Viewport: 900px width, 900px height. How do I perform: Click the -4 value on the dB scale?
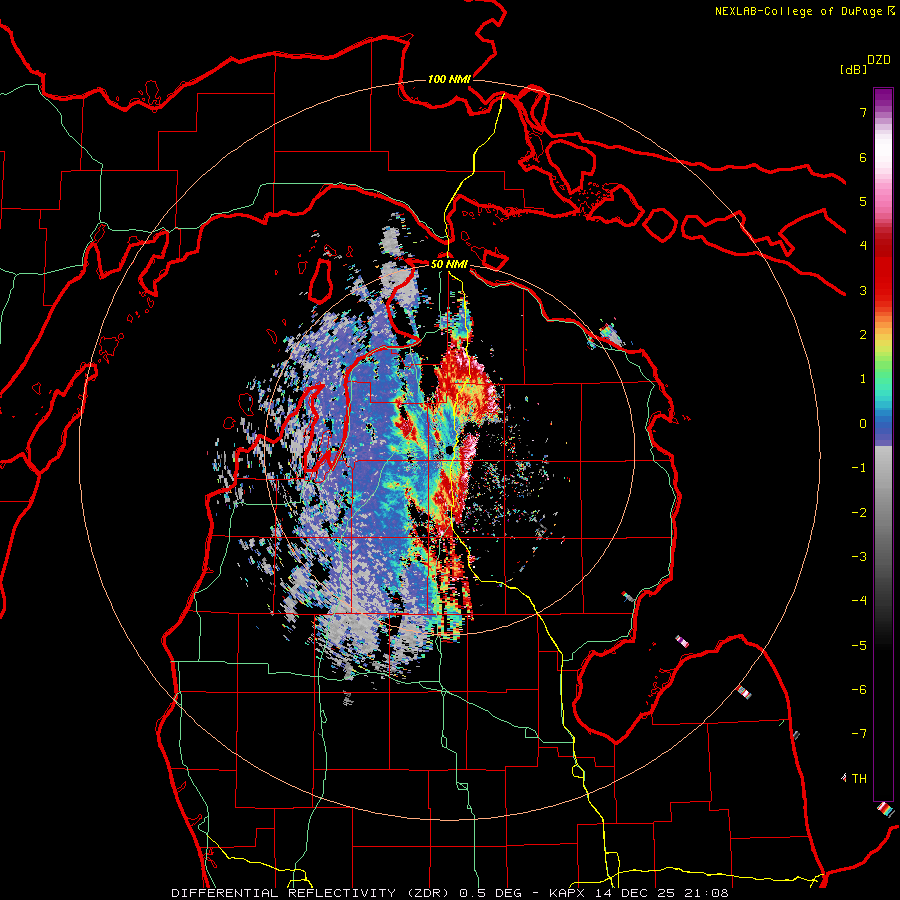tap(859, 601)
